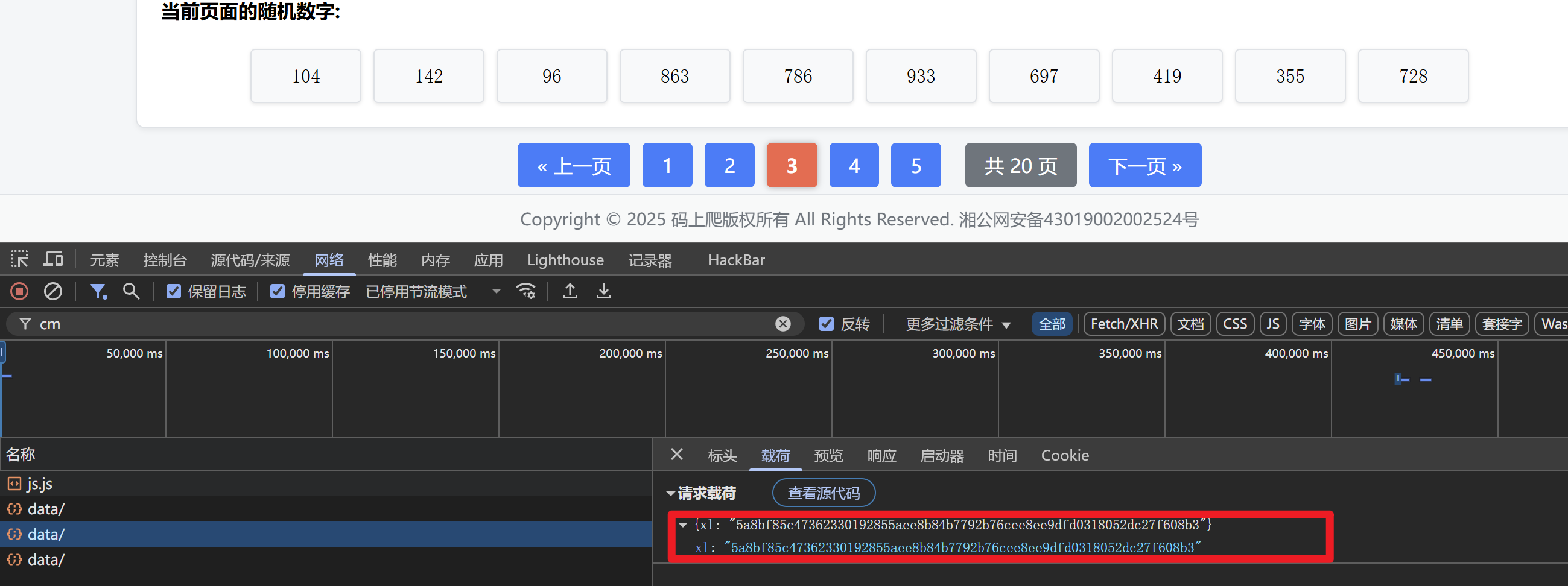Go to page 2
The width and height of the screenshot is (1568, 586).
coord(729,166)
